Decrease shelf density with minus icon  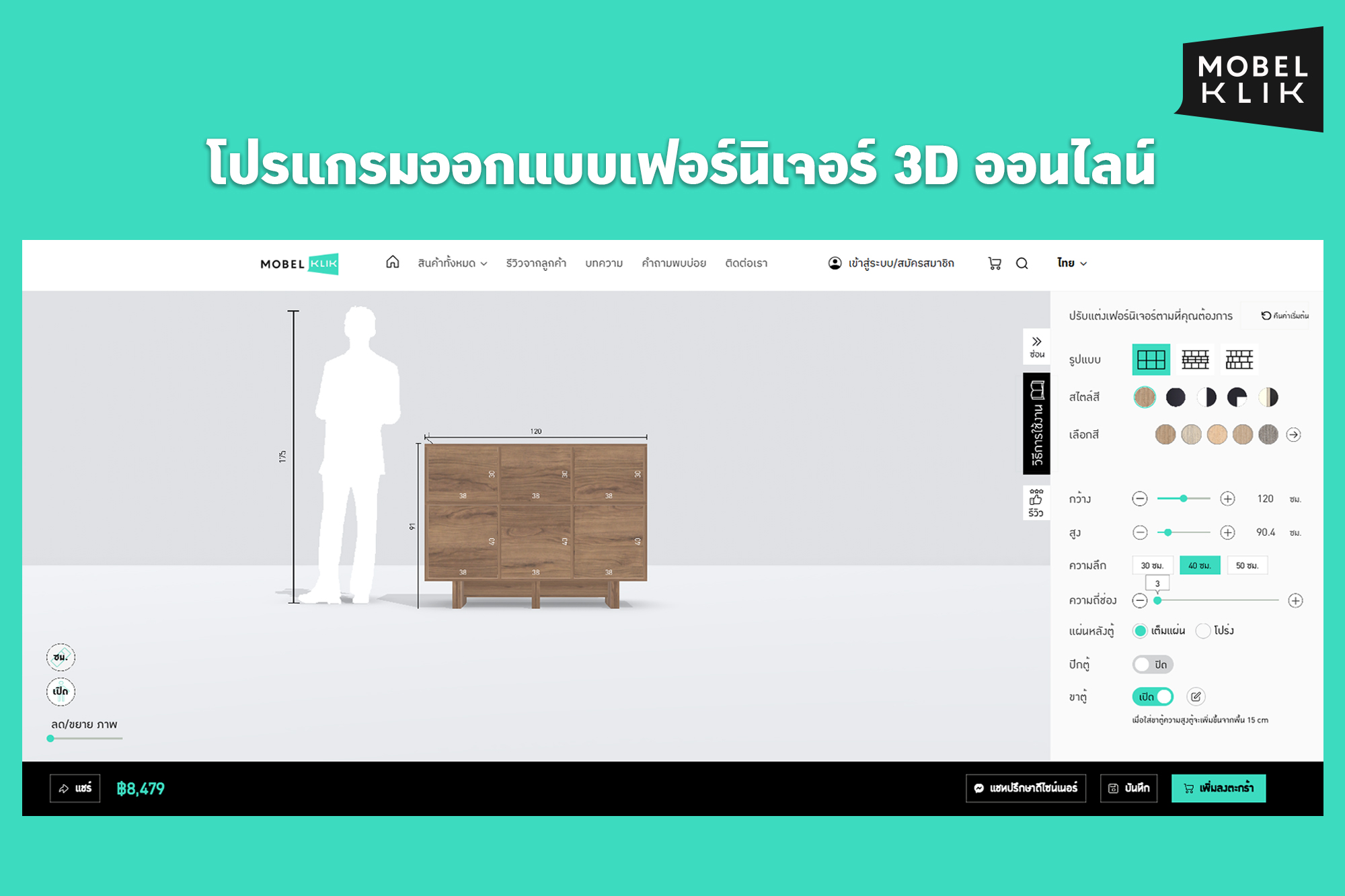(1139, 600)
